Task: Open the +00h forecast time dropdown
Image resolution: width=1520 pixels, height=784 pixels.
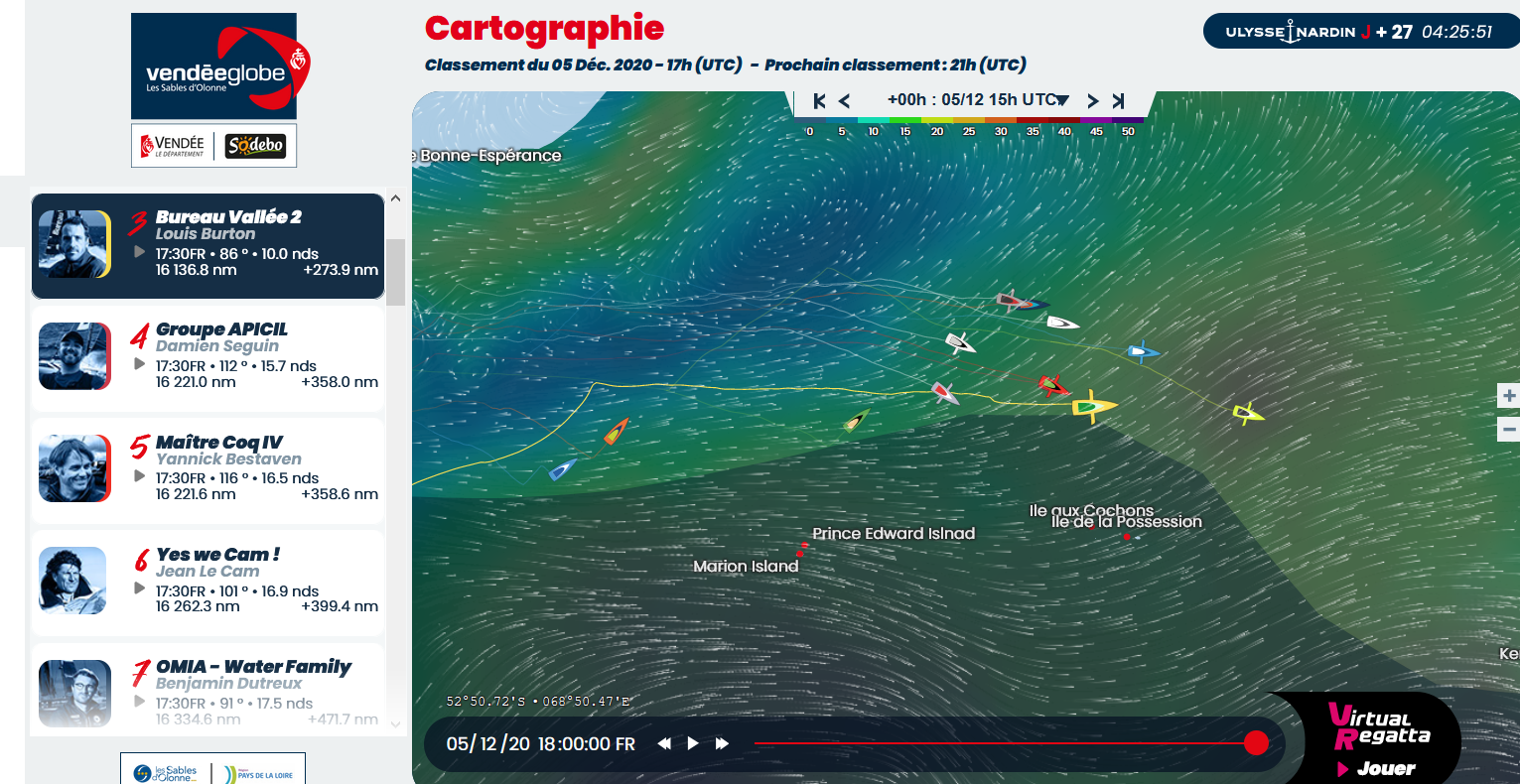Action: point(978,100)
